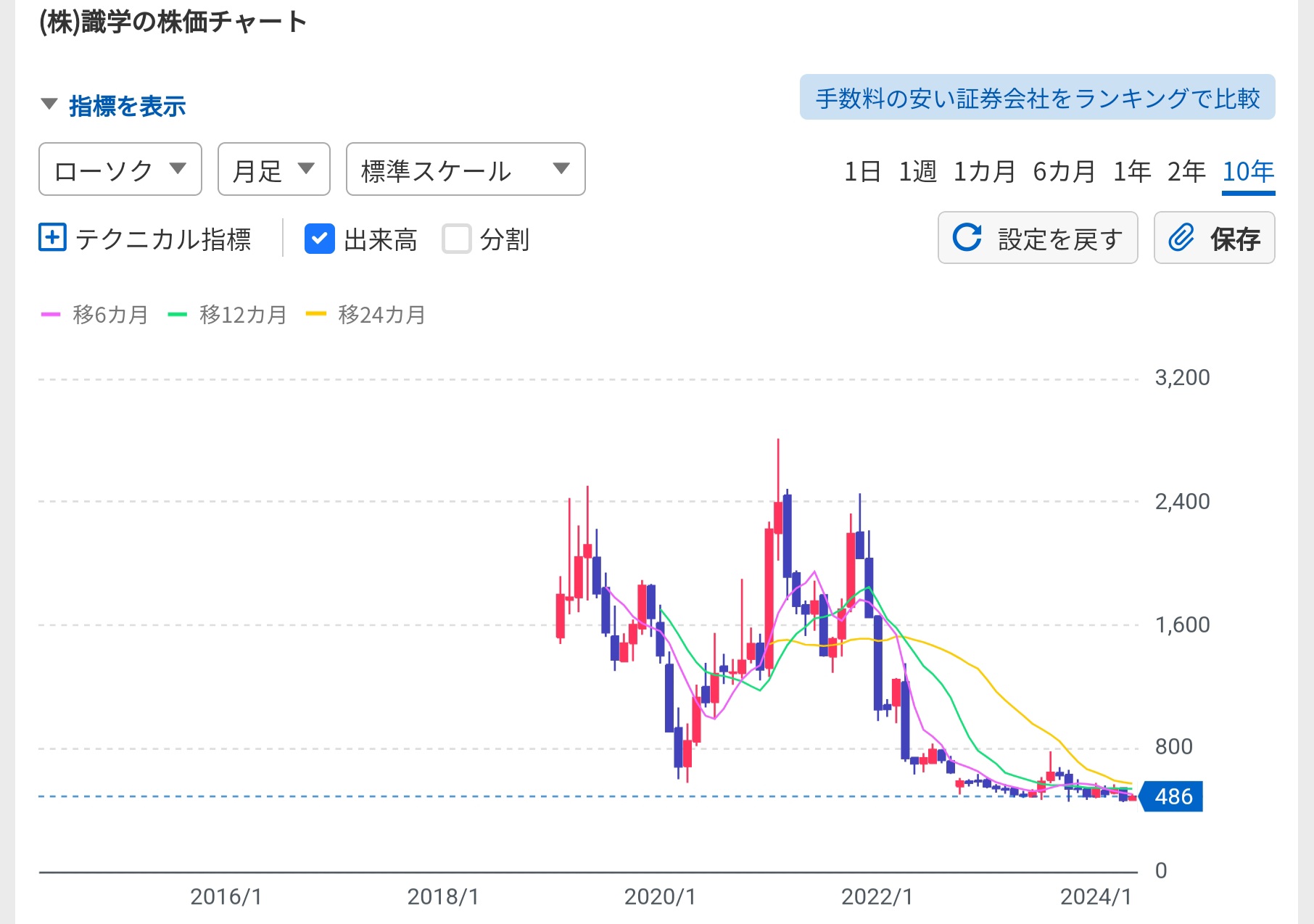This screenshot has height=924, width=1314.
Task: Click the 2018/1 date axis label
Action: coord(443,897)
